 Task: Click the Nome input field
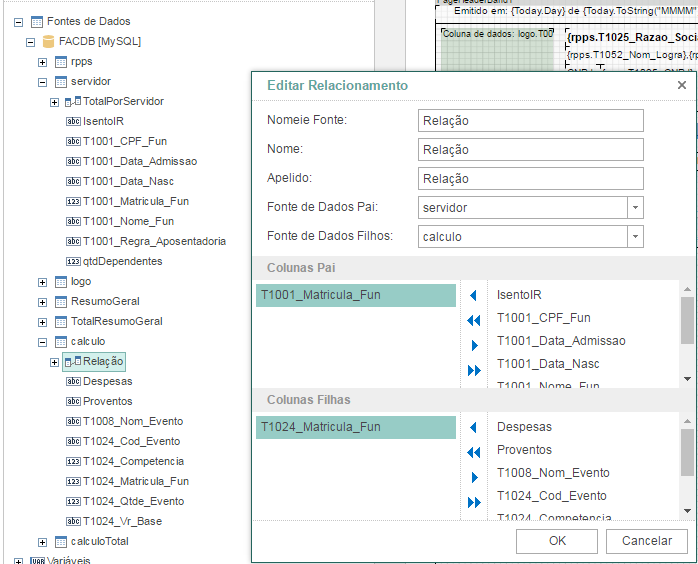(x=531, y=150)
